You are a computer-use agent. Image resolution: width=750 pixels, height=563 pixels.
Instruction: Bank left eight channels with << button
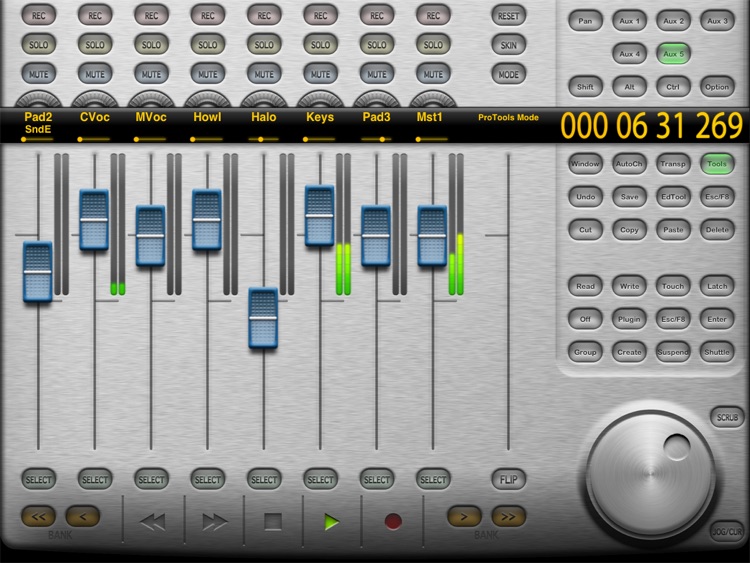(39, 516)
